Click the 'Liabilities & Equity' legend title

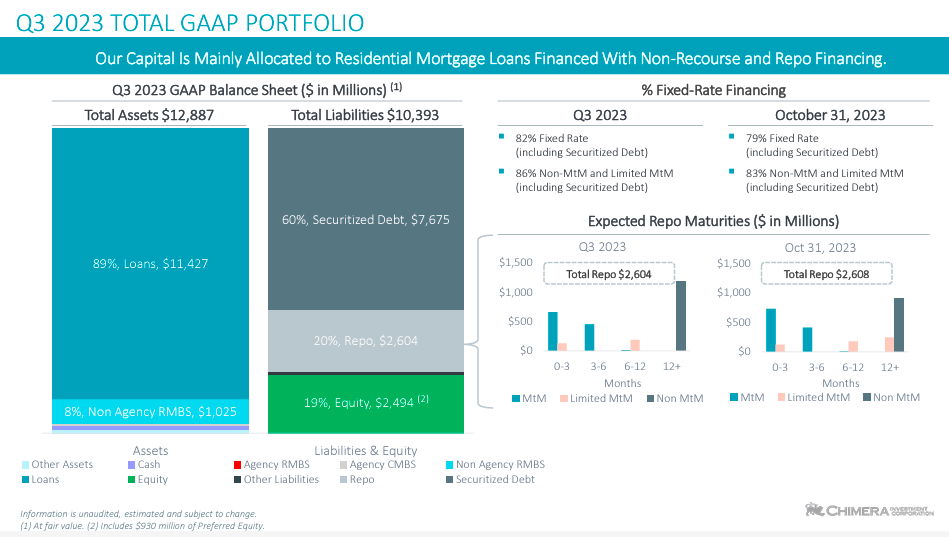(366, 450)
